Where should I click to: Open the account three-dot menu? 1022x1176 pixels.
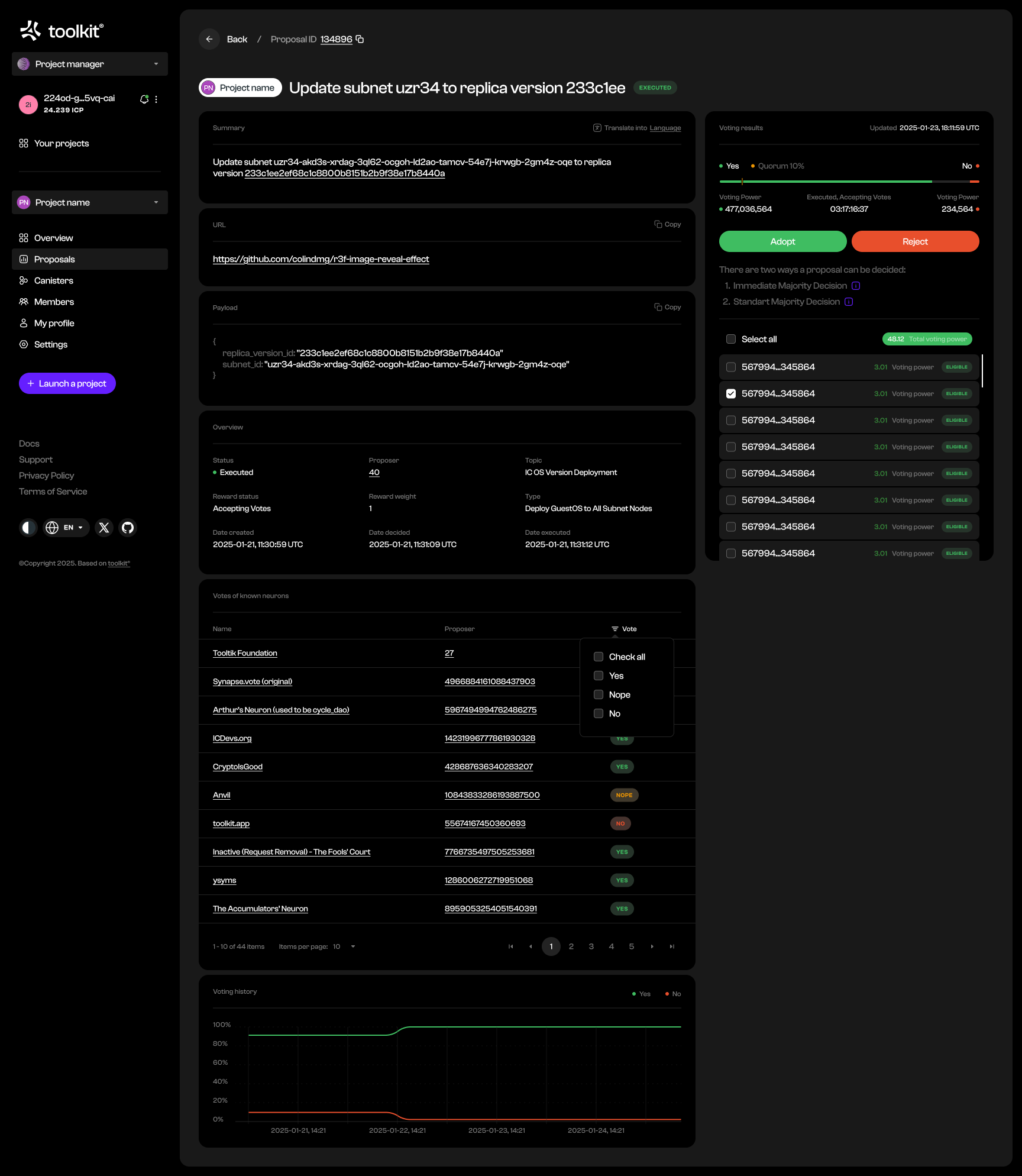pos(156,99)
